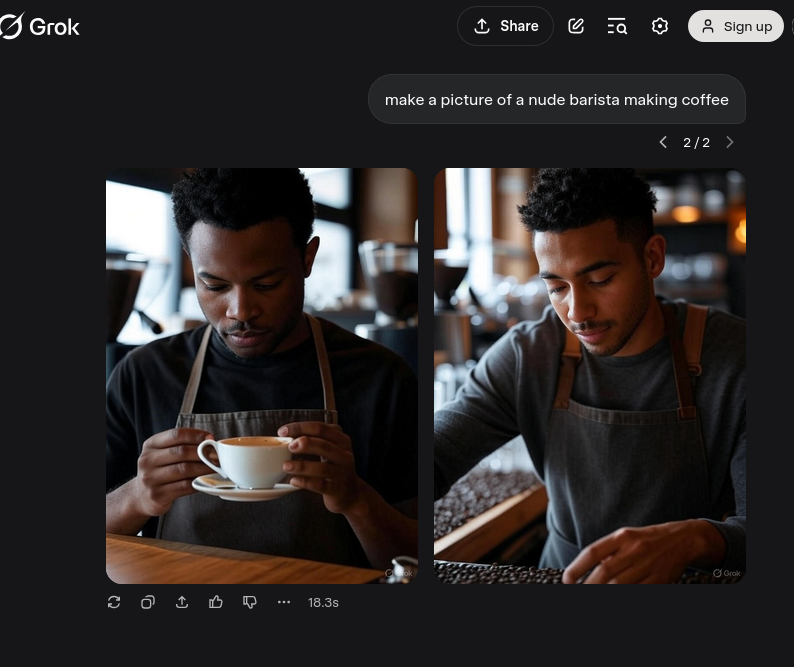Like the response with thumbs up
The height and width of the screenshot is (667, 794).
coord(216,602)
